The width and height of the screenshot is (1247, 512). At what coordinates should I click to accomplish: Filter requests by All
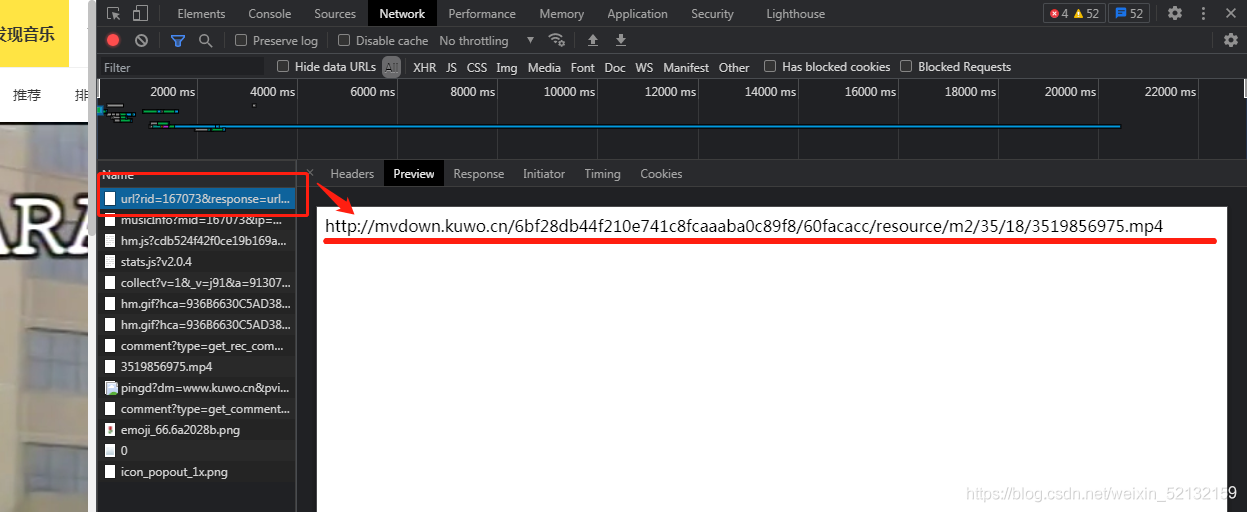tap(391, 67)
